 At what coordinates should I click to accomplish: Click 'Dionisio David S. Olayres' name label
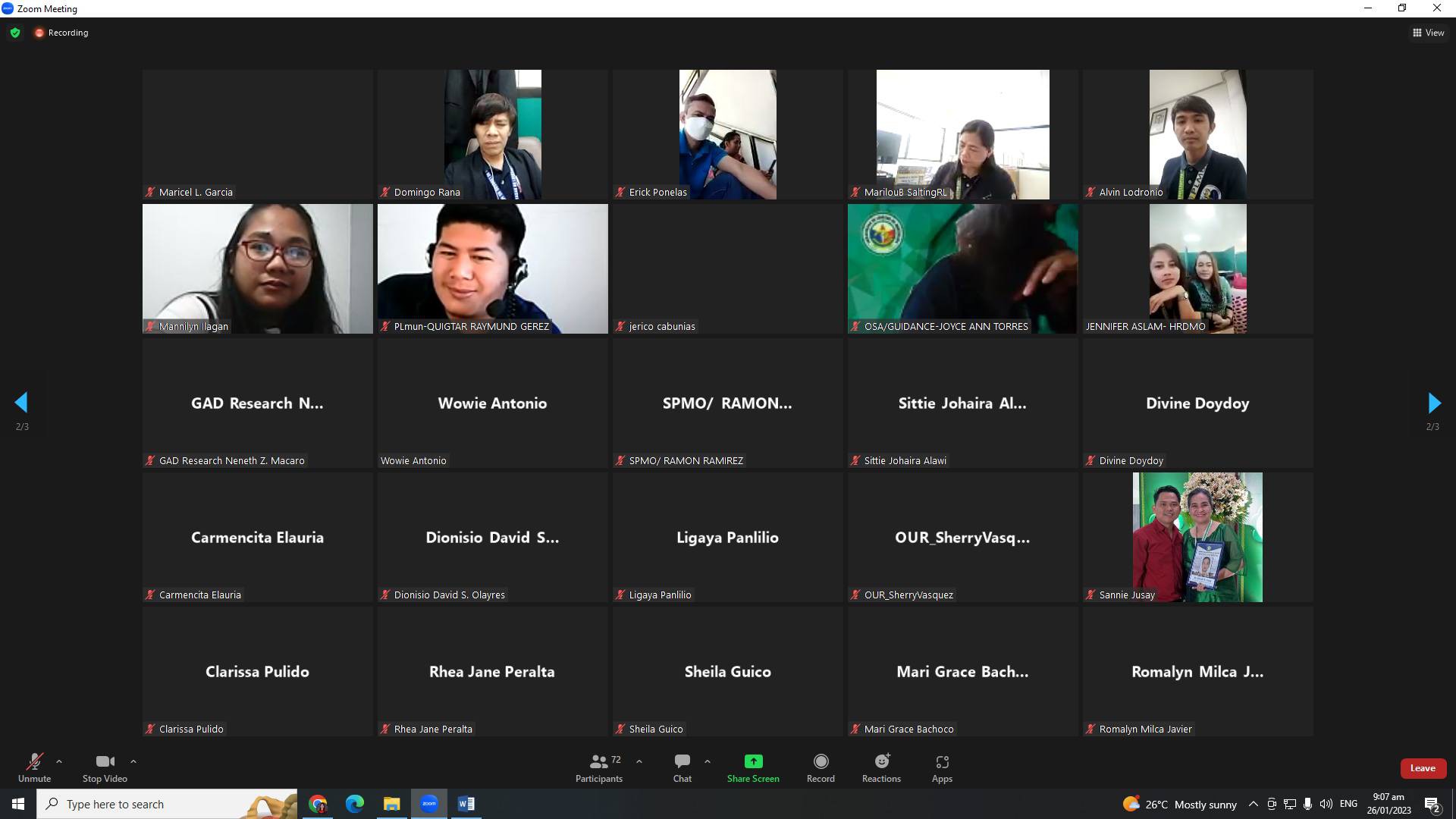coord(449,595)
